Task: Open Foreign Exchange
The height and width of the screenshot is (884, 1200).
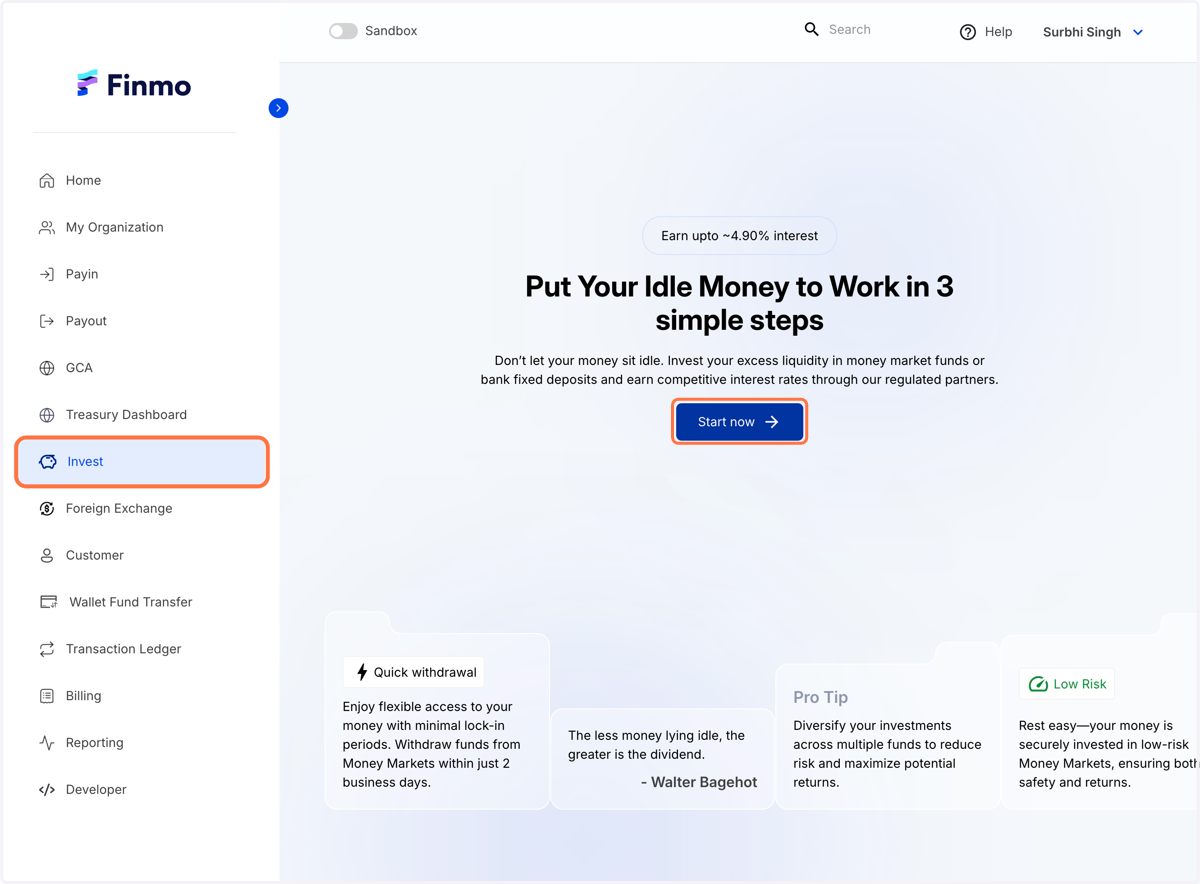Action: coord(142,509)
